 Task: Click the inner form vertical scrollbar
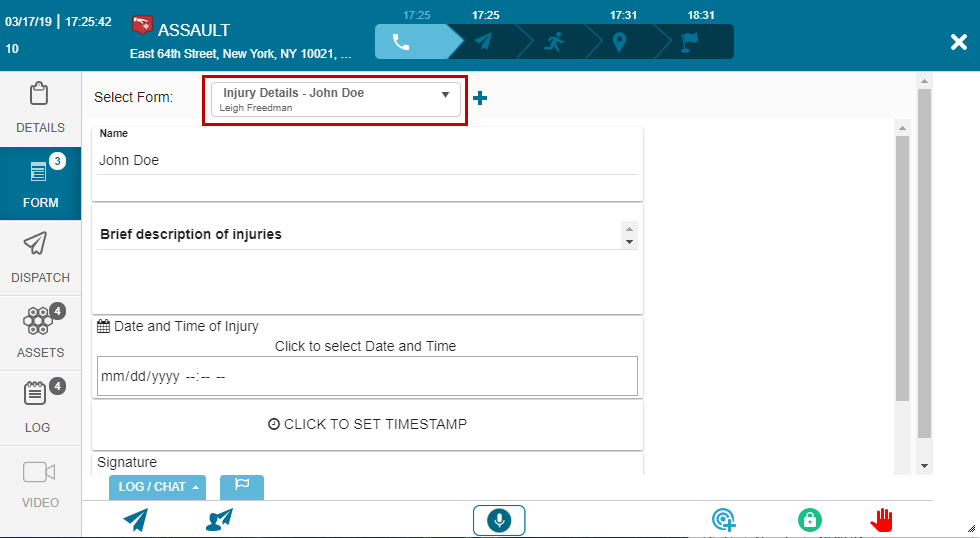pyautogui.click(x=902, y=269)
